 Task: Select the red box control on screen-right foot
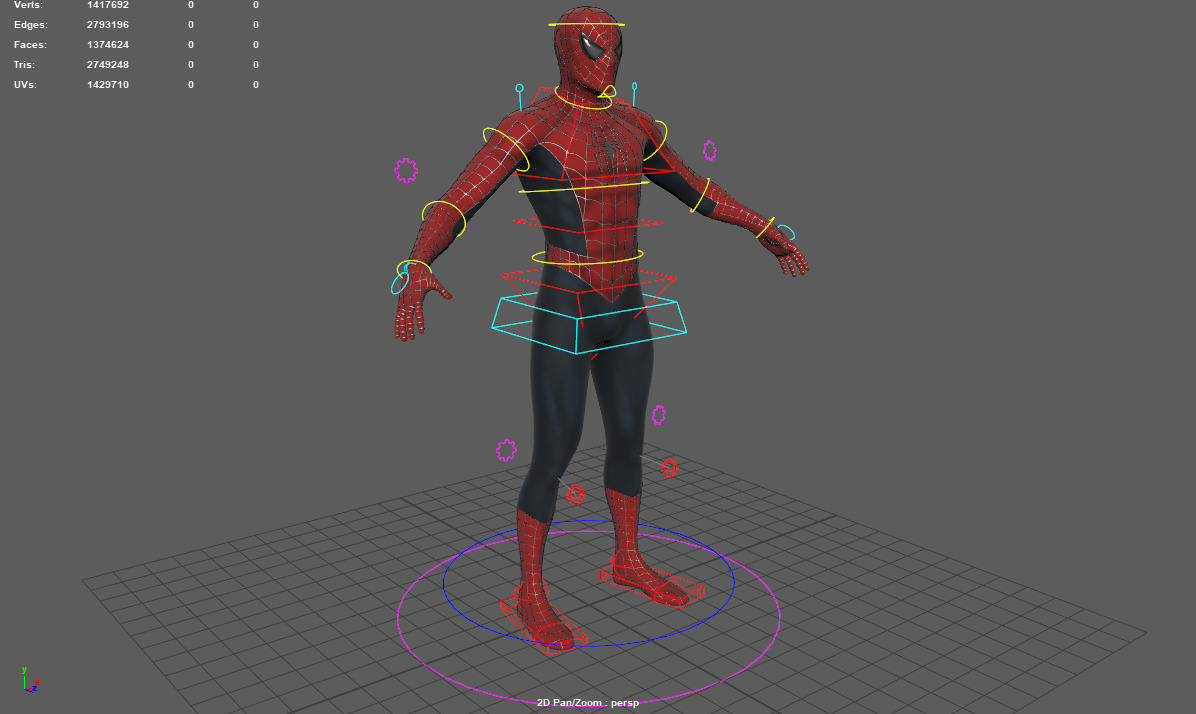point(652,585)
